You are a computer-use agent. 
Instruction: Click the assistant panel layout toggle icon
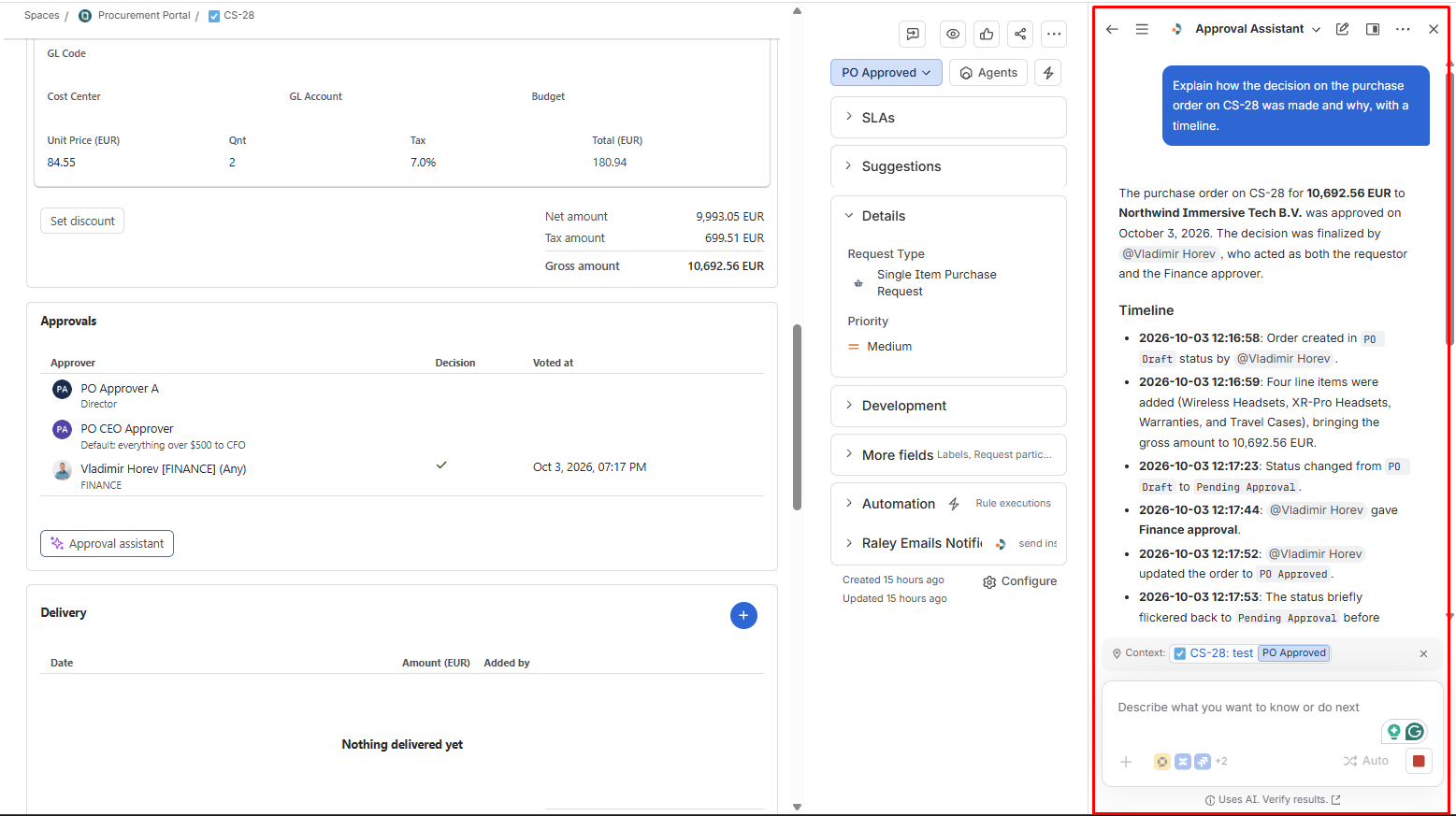[x=1373, y=29]
